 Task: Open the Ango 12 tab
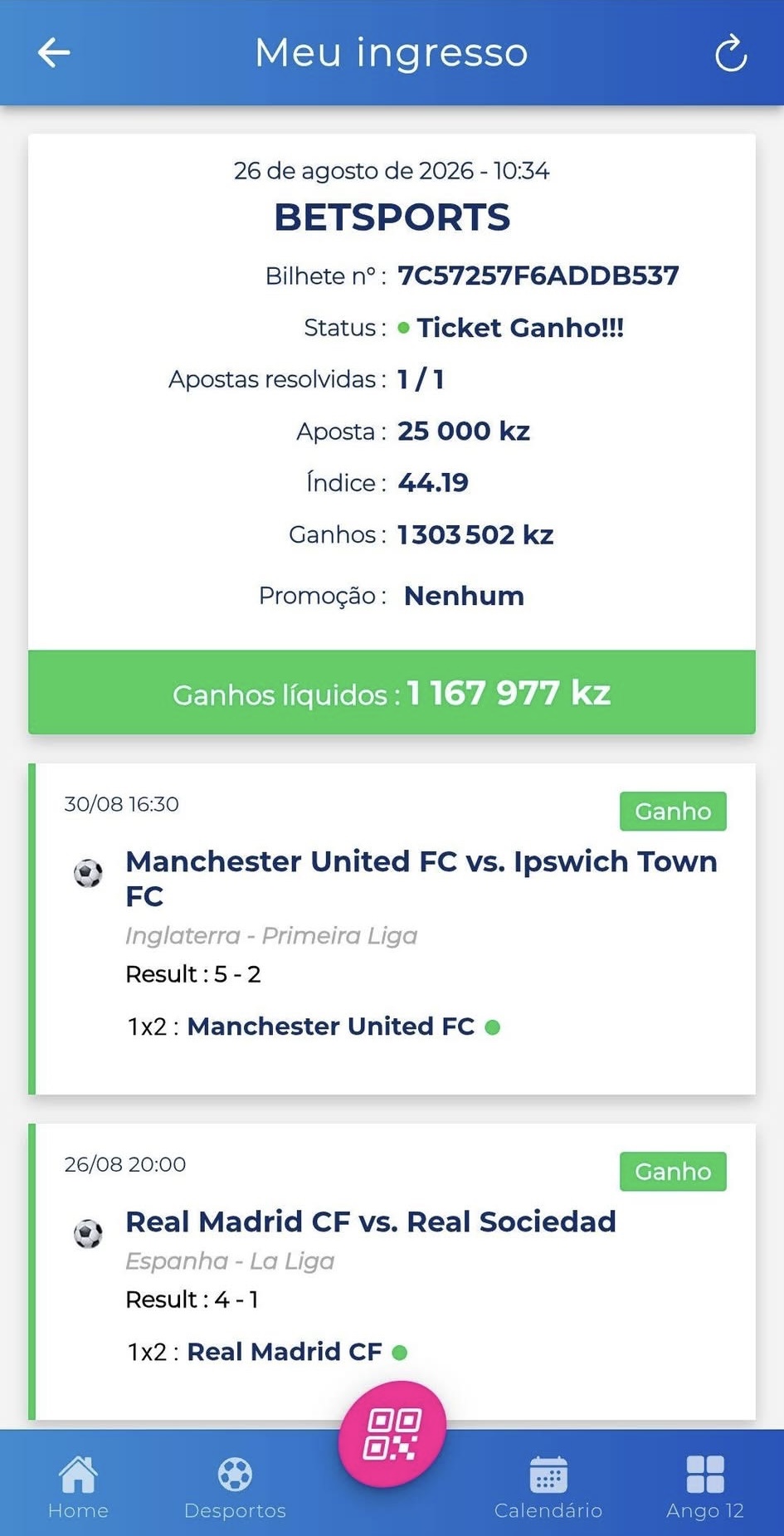click(705, 1488)
